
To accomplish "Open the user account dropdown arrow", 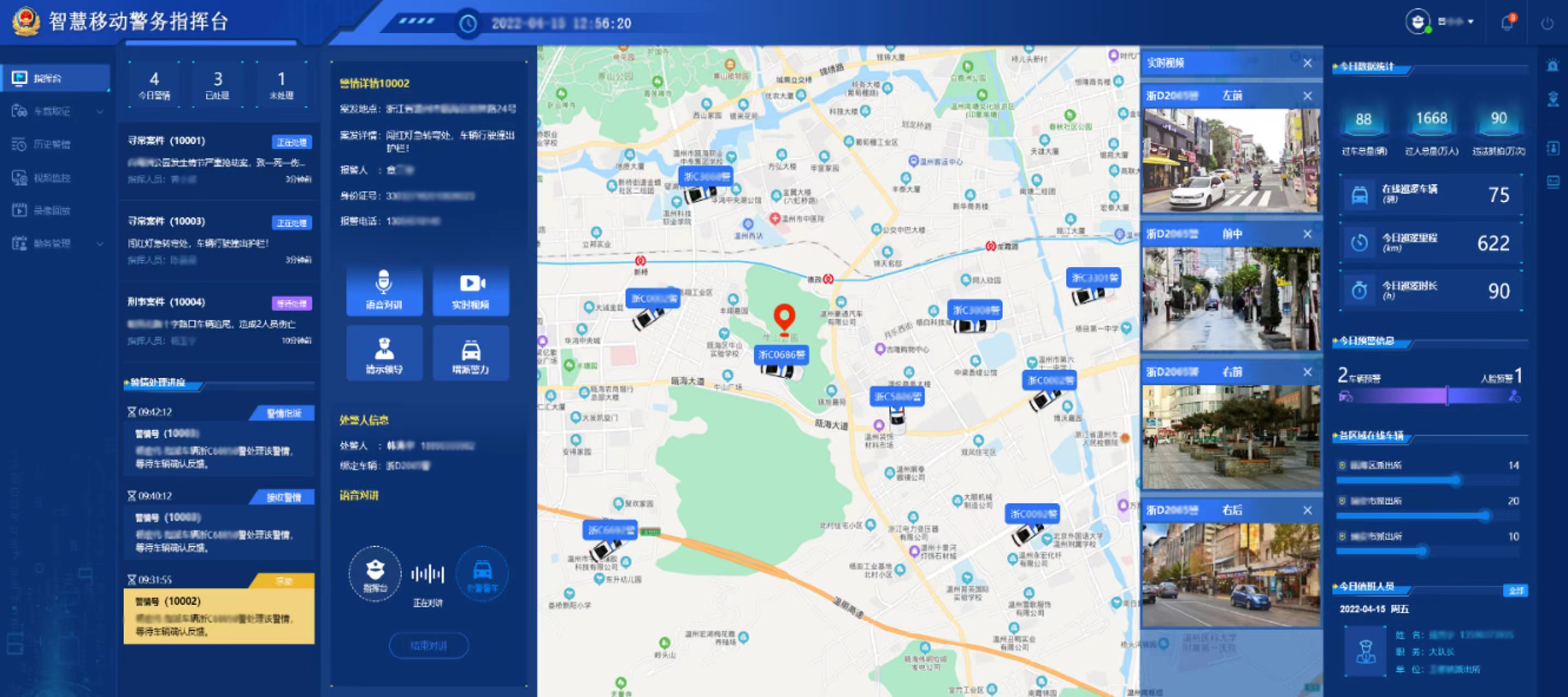I will click(1471, 22).
